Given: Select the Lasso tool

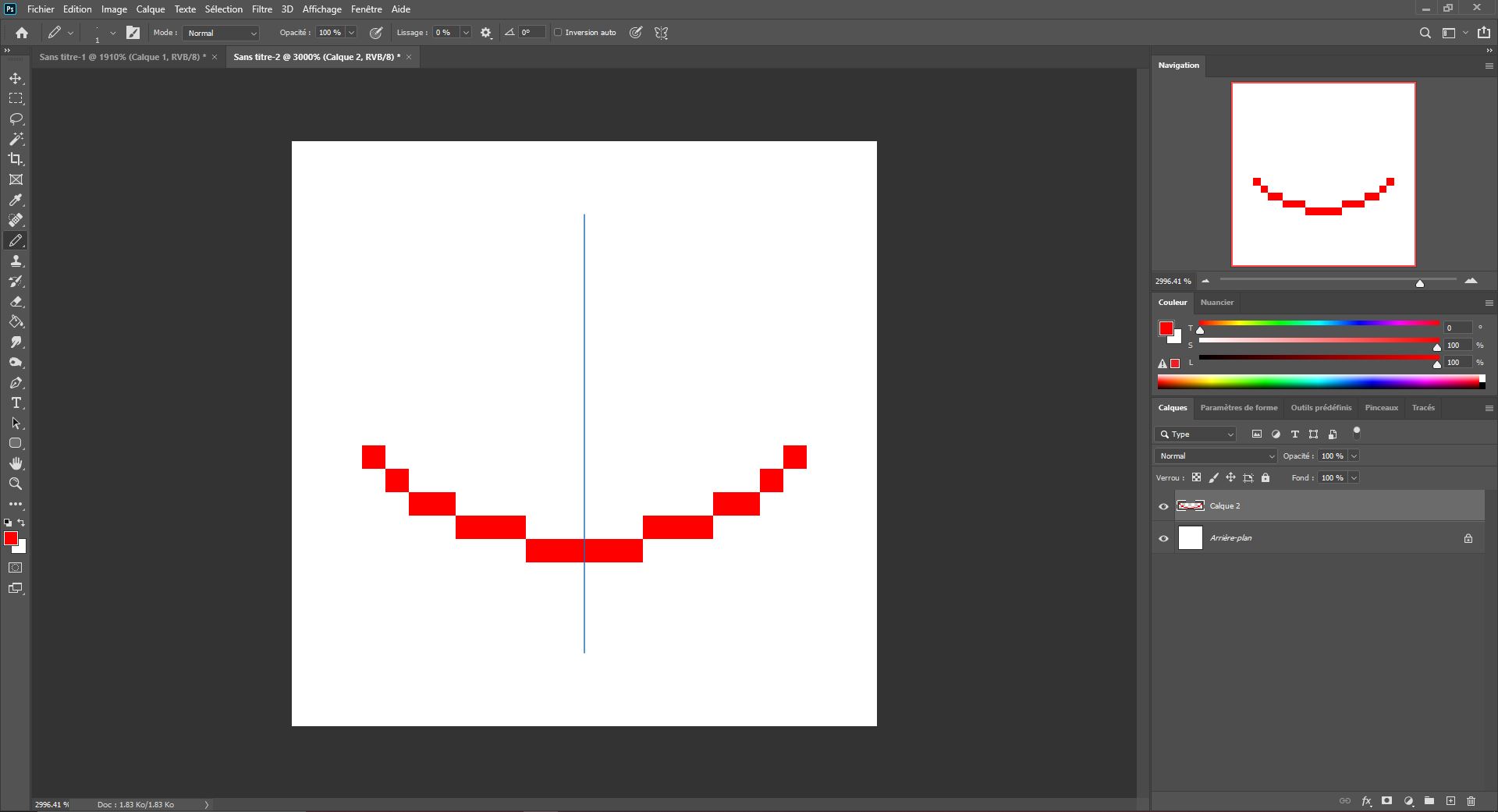Looking at the screenshot, I should [16, 119].
